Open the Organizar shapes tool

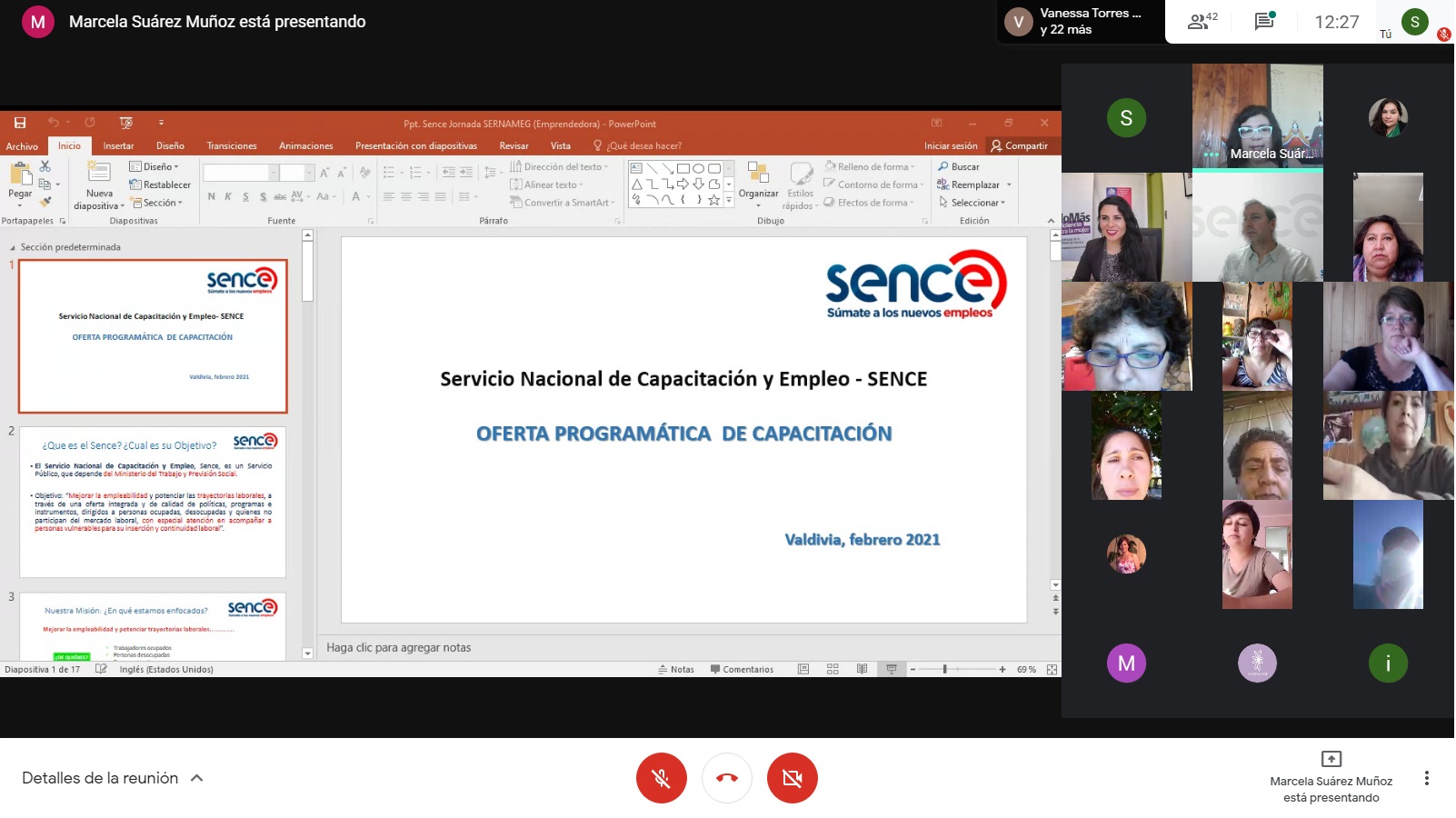pyautogui.click(x=758, y=180)
